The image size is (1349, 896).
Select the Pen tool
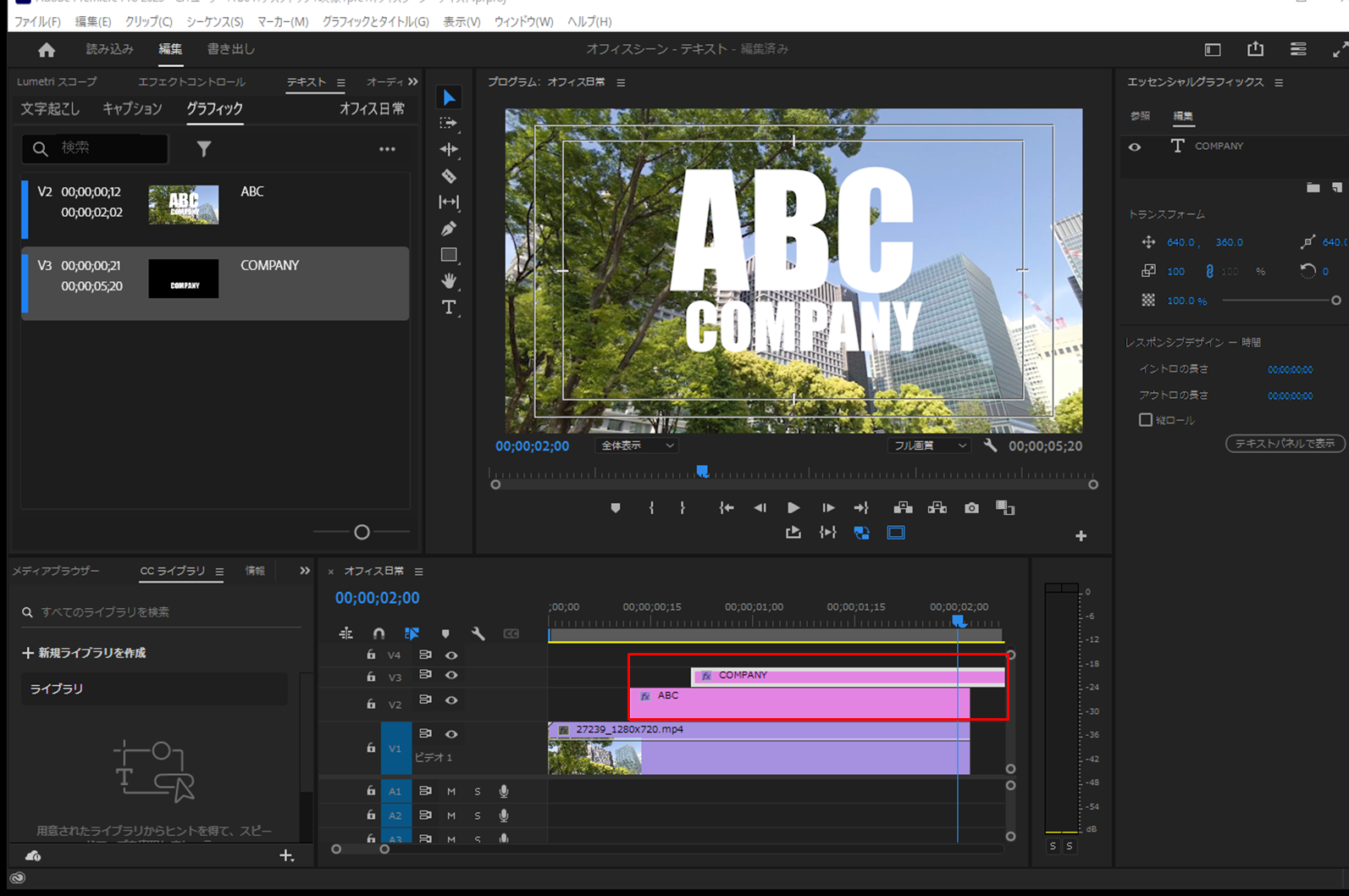tap(449, 229)
